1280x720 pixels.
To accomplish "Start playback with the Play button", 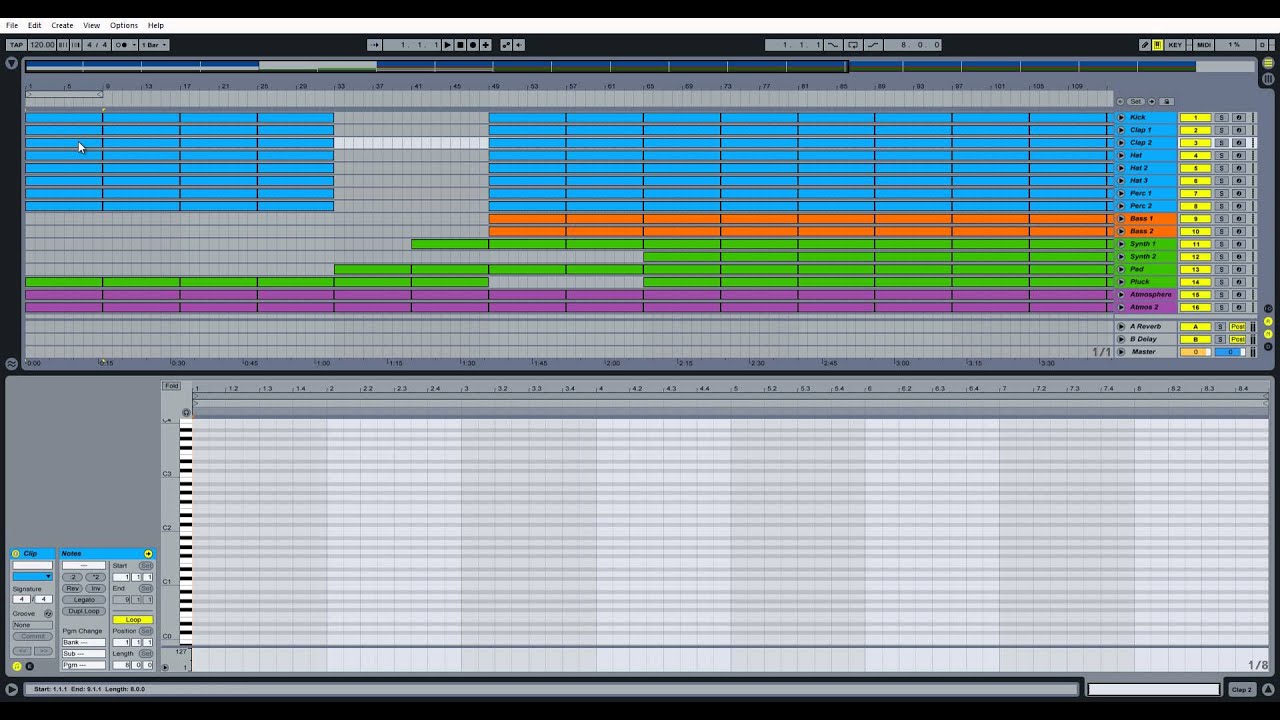I will pos(448,45).
